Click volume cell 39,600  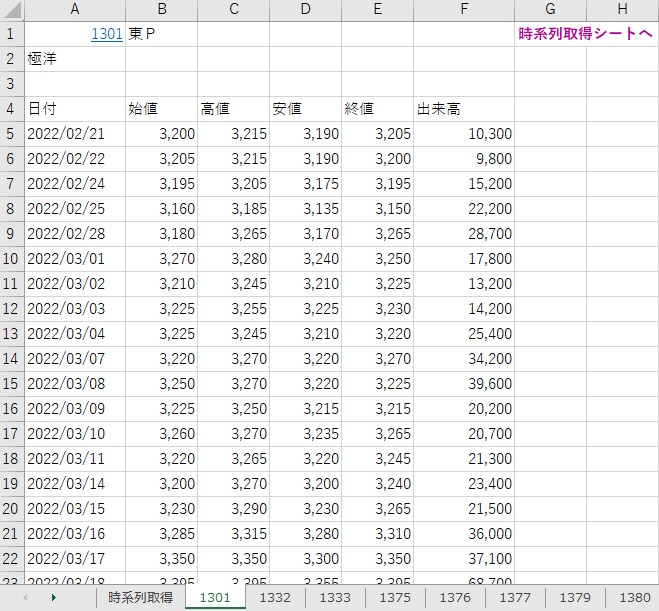pyautogui.click(x=464, y=384)
